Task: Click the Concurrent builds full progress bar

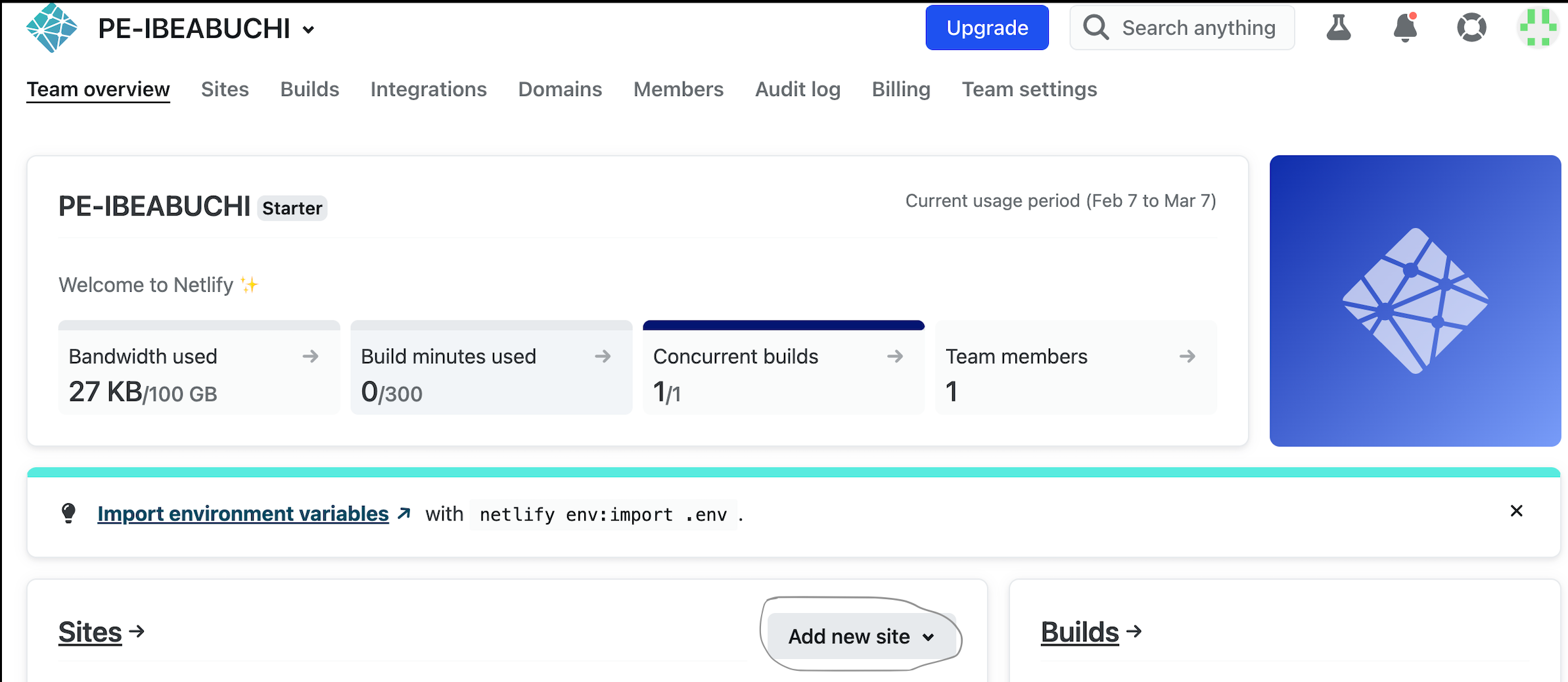Action: [783, 325]
